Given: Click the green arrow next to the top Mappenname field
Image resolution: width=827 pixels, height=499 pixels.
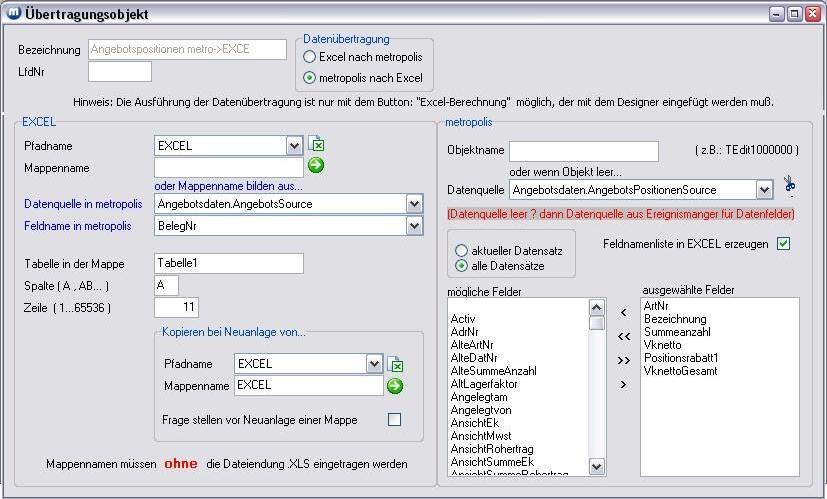Looking at the screenshot, I should click(x=316, y=166).
